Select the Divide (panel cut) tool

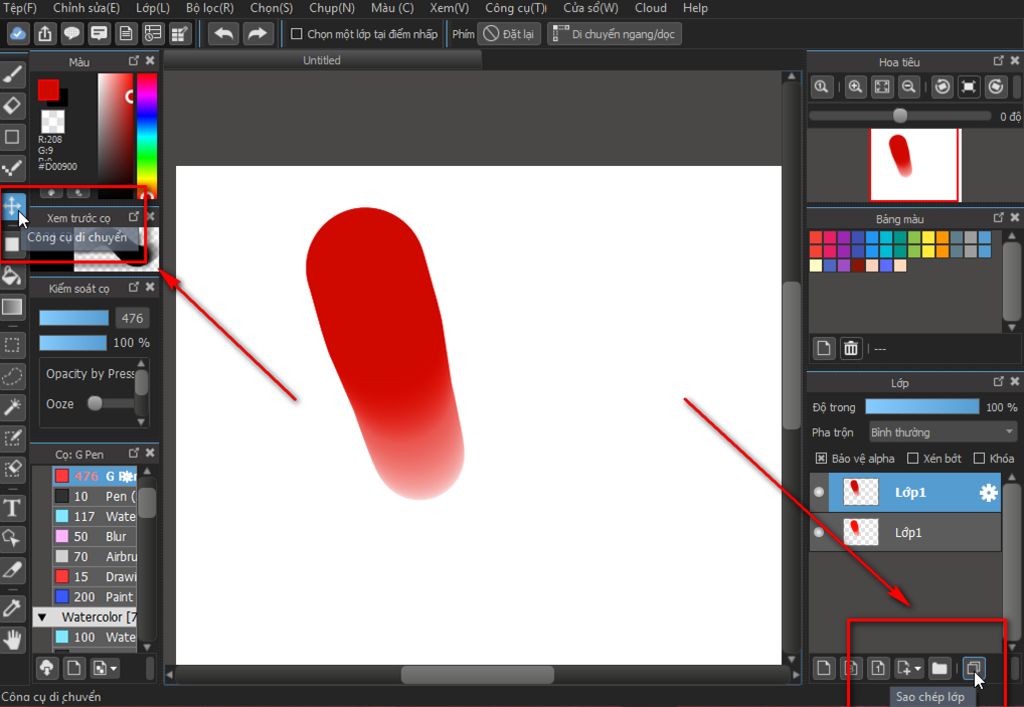12,570
